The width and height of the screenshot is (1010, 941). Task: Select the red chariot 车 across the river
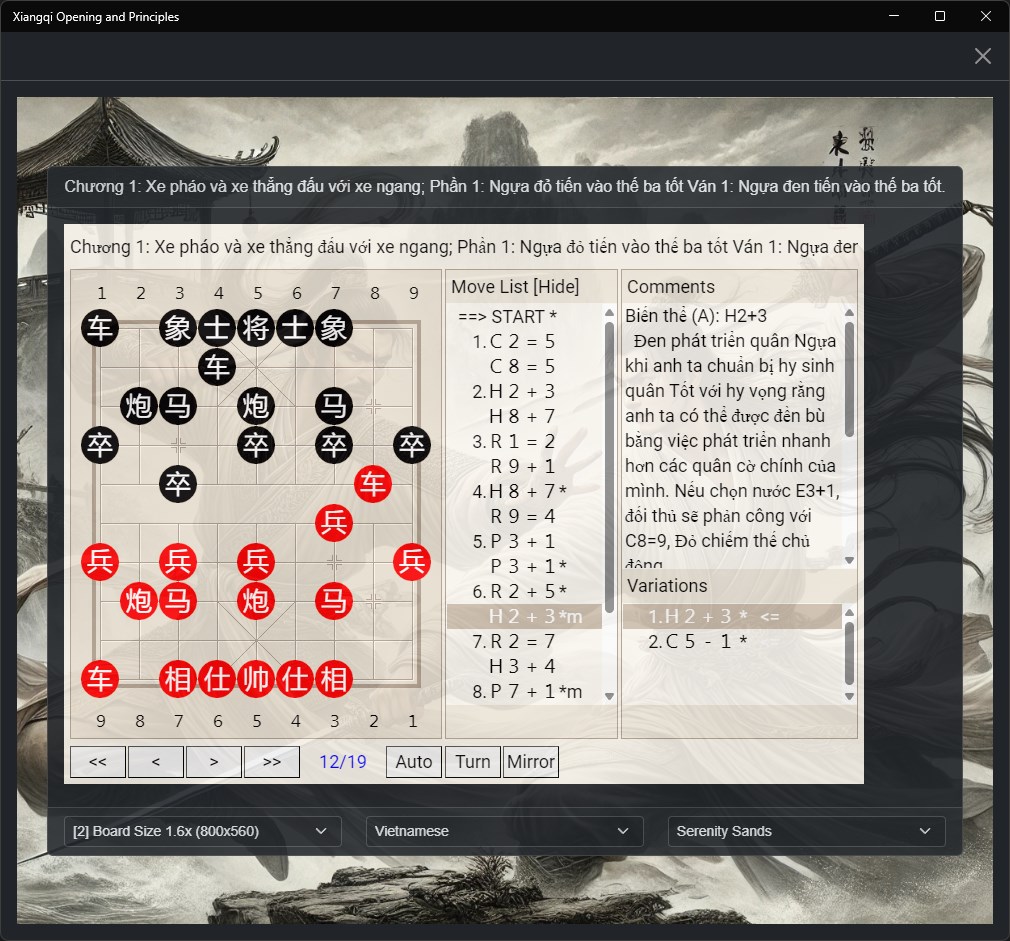click(373, 484)
